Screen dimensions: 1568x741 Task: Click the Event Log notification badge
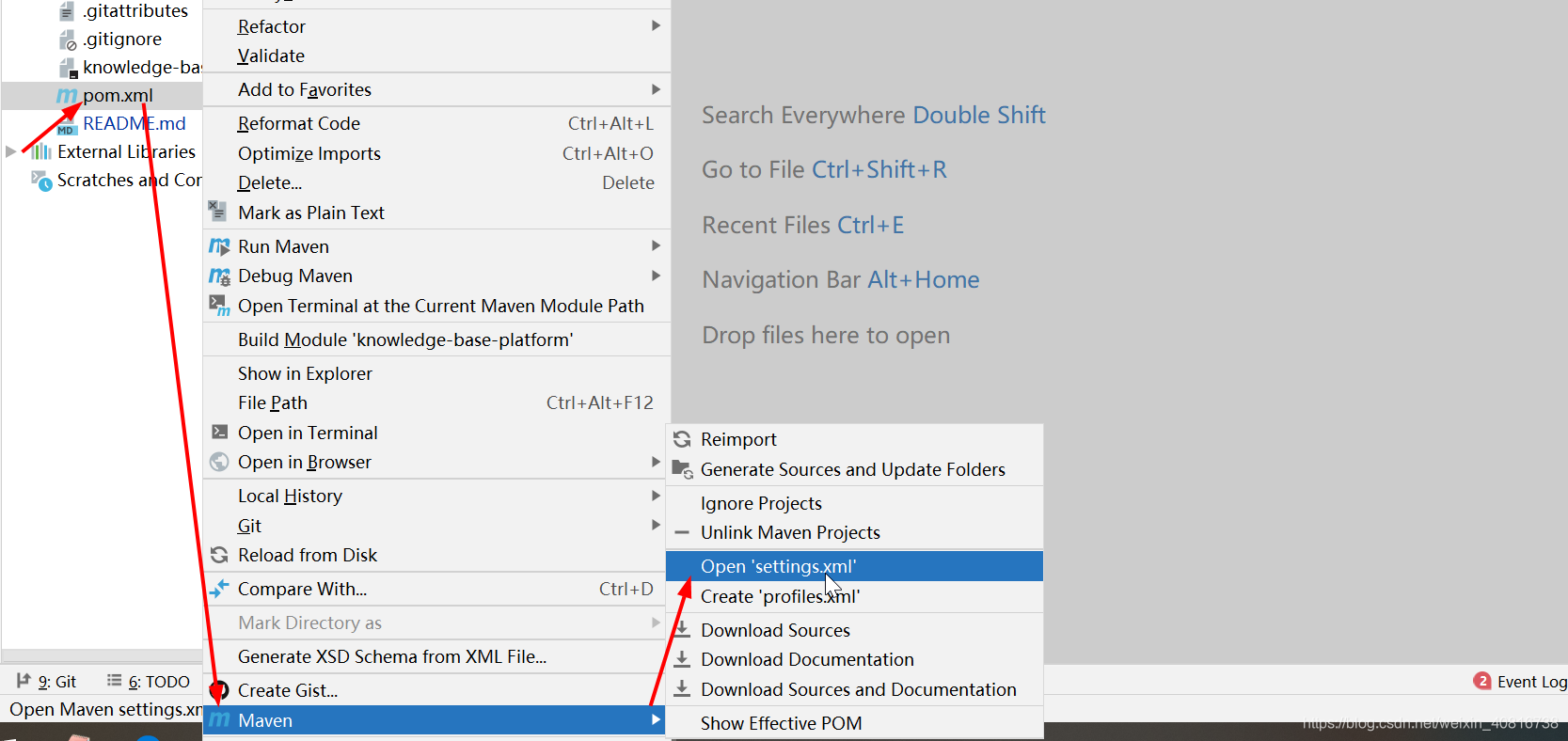click(1482, 681)
